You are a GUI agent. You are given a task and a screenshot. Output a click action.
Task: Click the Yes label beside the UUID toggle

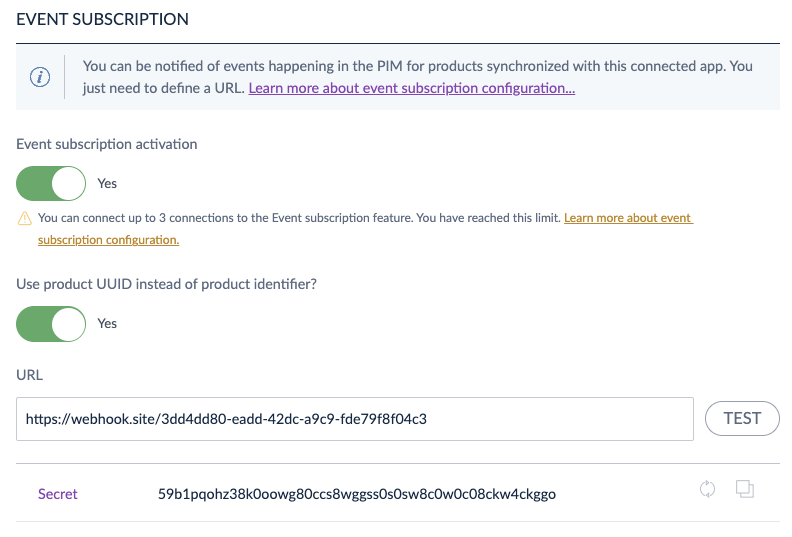tap(107, 323)
